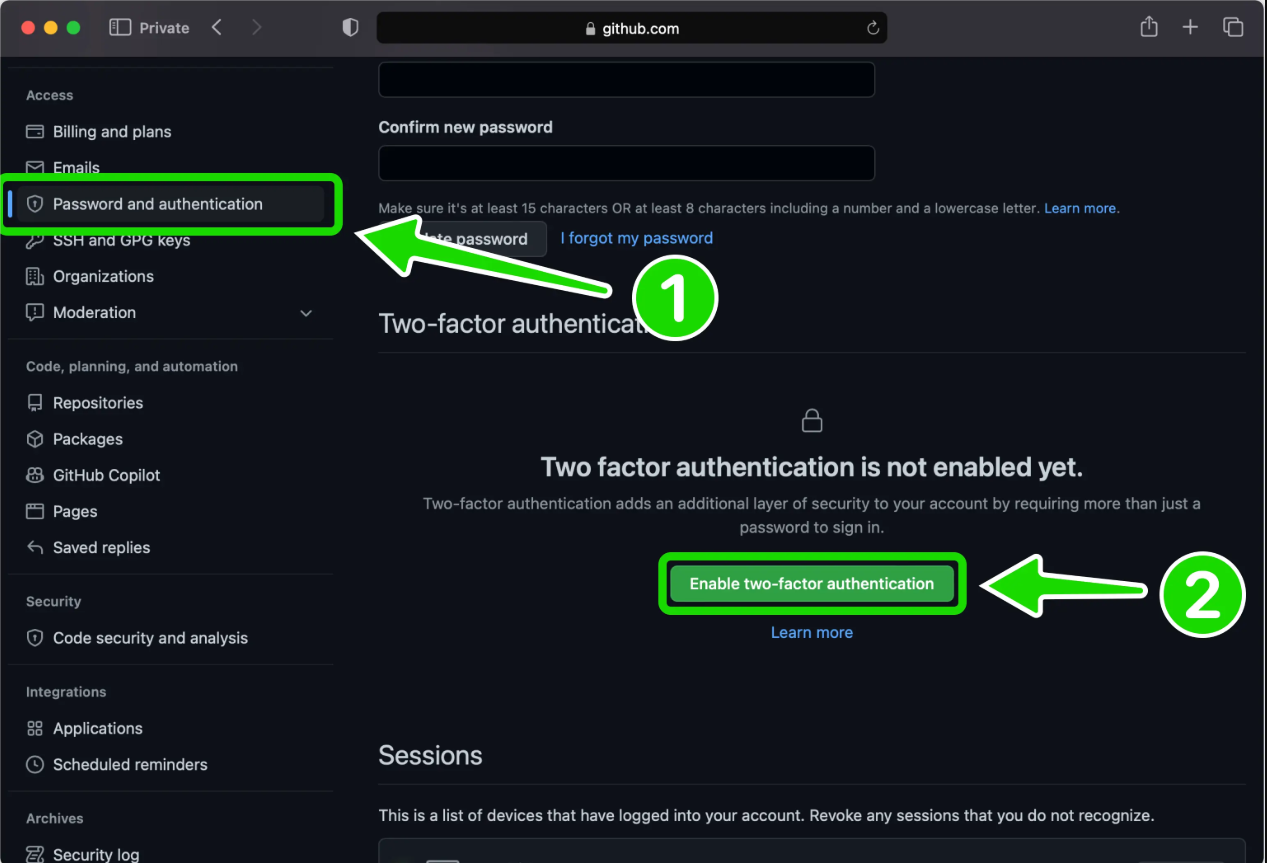Click the Confirm new password field

click(x=626, y=163)
